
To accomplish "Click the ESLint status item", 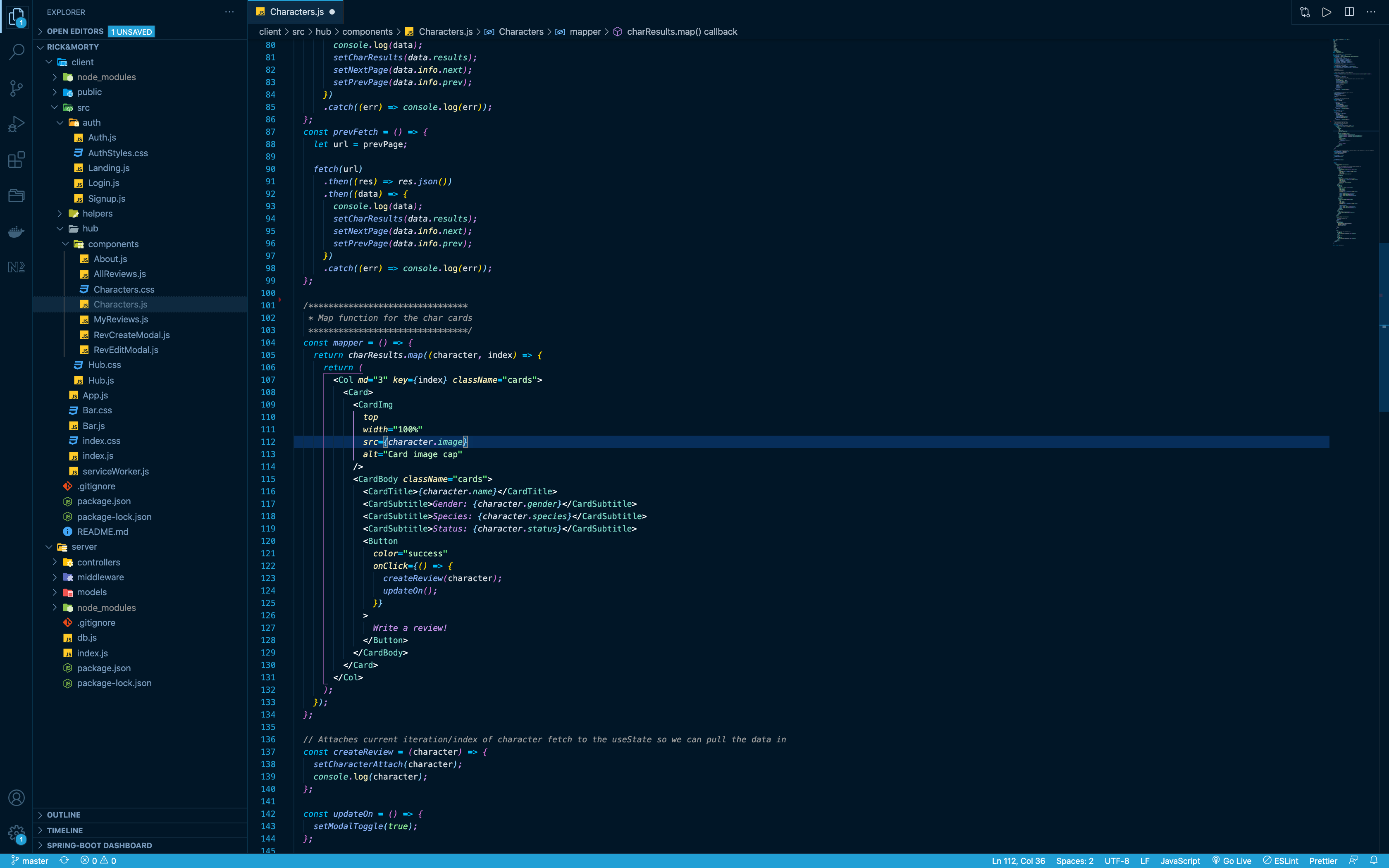I will pyautogui.click(x=1281, y=861).
